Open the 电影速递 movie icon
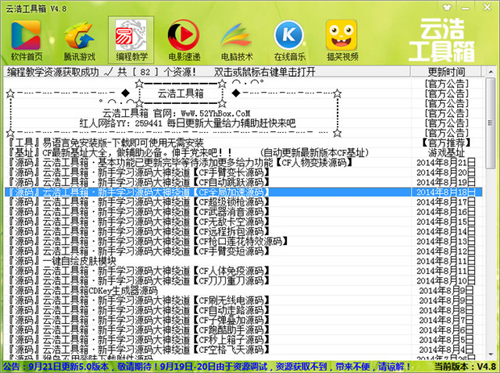This screenshot has width=500, height=373. (184, 40)
